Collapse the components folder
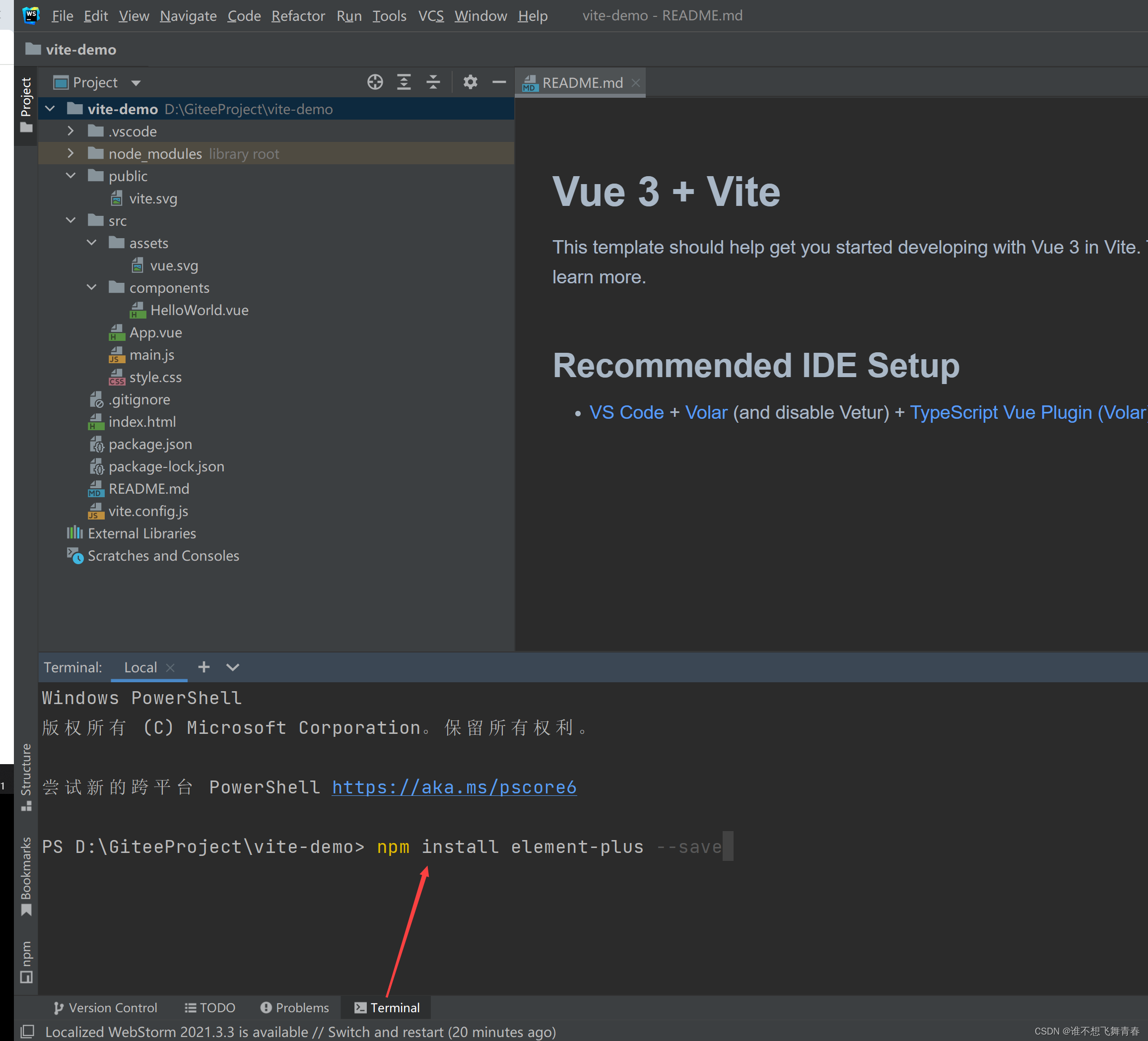The width and height of the screenshot is (1148, 1041). pyautogui.click(x=92, y=287)
